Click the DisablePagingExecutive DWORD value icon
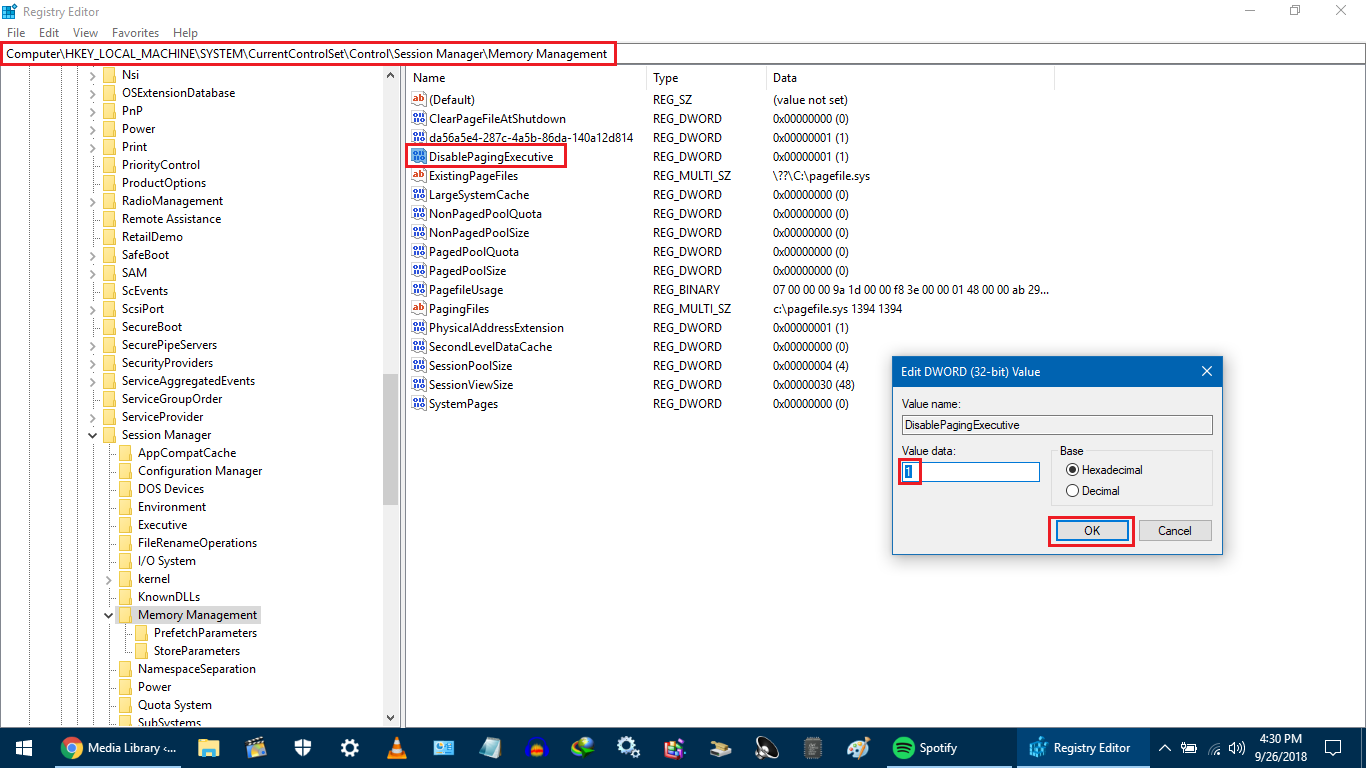Viewport: 1366px width, 768px height. click(419, 157)
